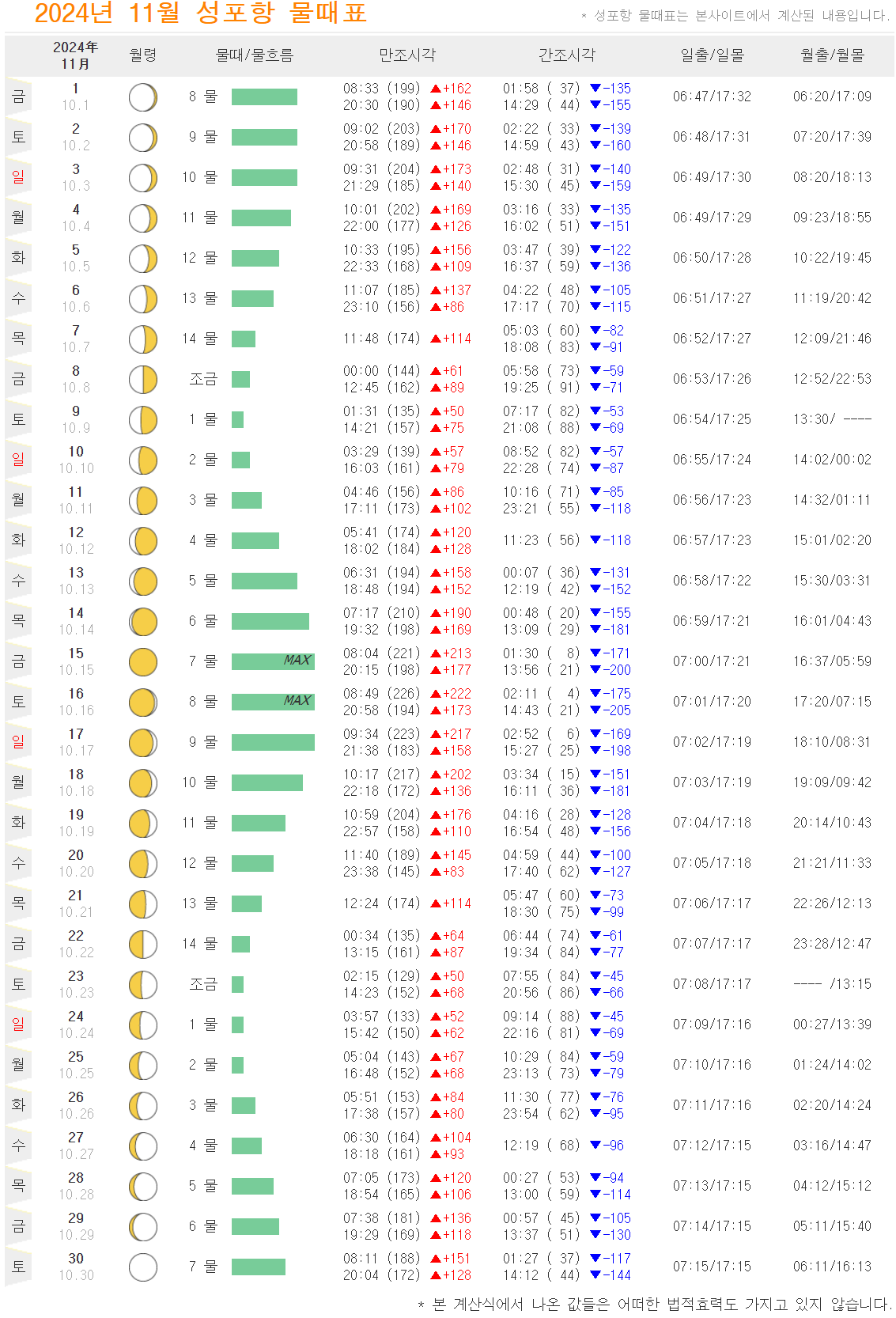Click the MAX tide flow bar for November 16
Viewport: 896px width, 1318px height.
[273, 703]
